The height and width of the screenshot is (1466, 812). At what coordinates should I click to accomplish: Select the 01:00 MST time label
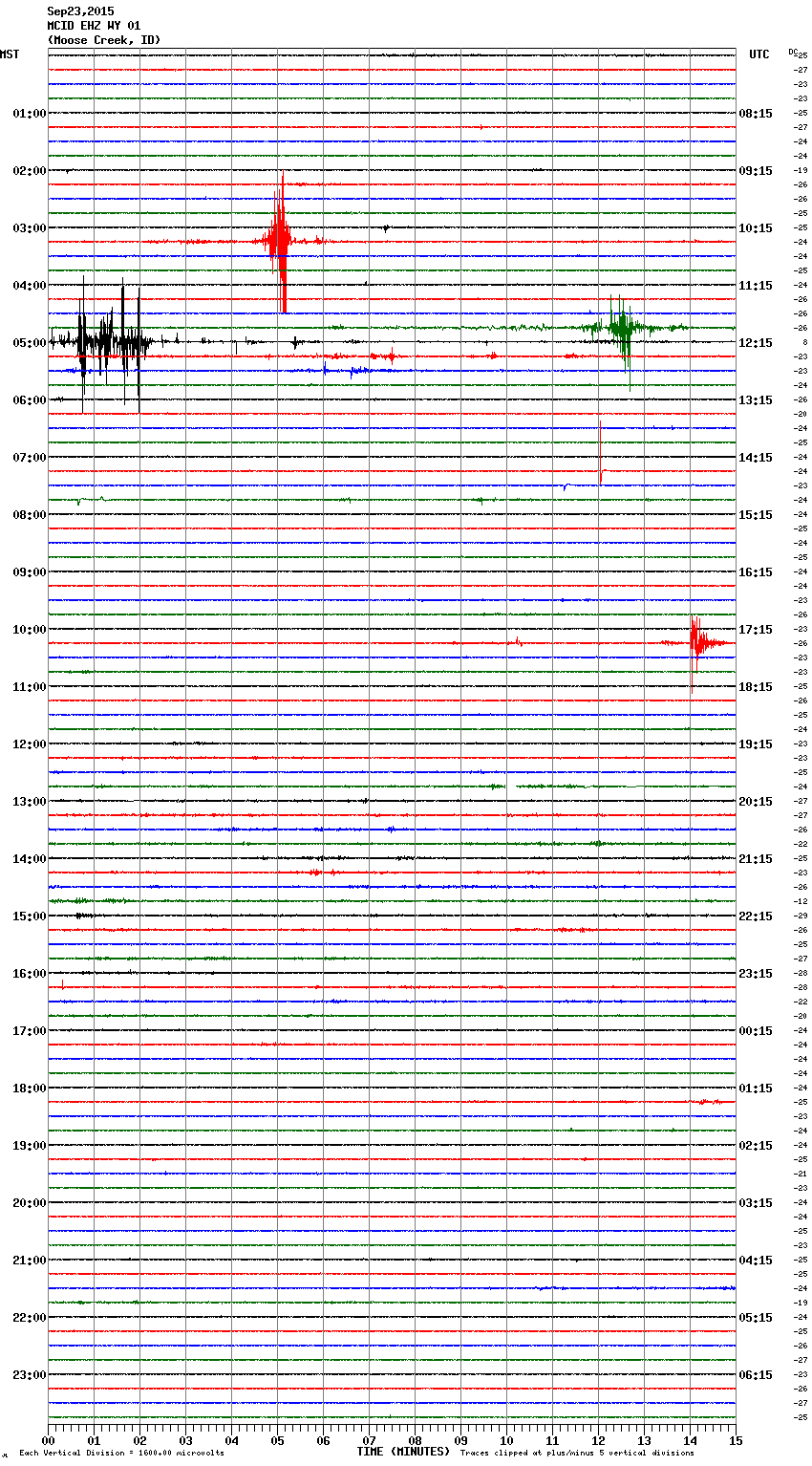point(29,113)
